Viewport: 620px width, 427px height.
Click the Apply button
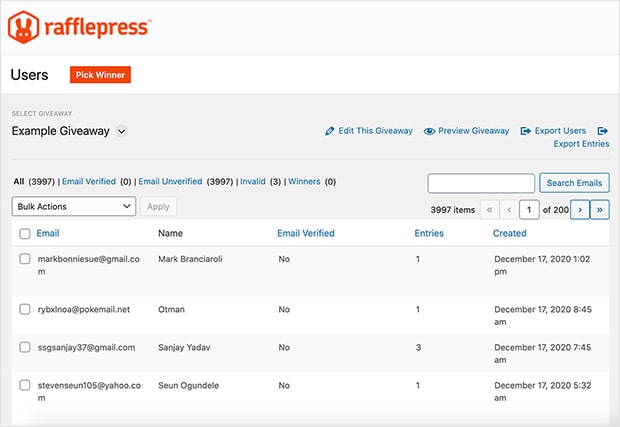click(x=158, y=206)
